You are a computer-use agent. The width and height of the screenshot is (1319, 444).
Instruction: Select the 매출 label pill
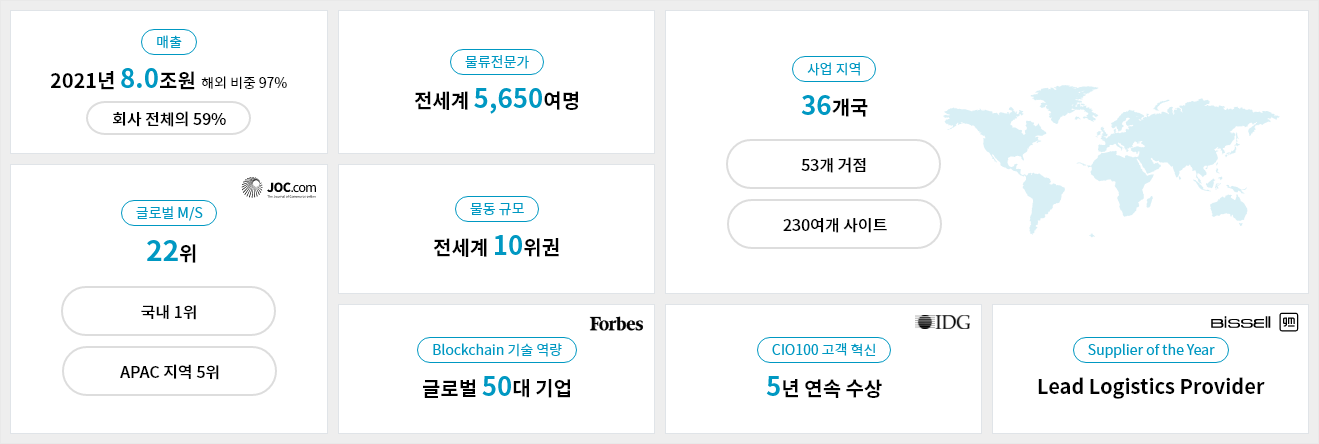click(x=169, y=42)
